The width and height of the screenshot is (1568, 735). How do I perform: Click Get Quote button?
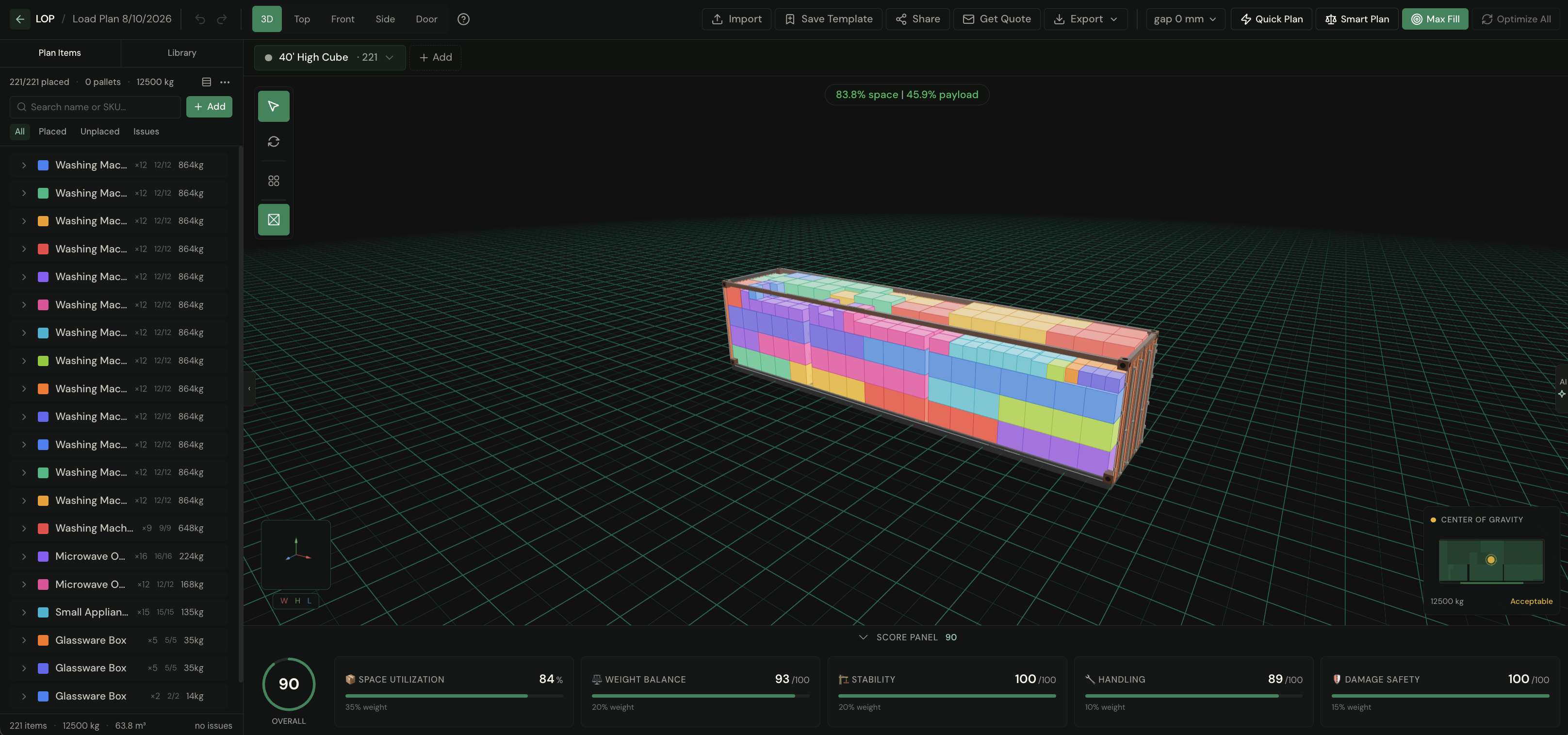996,19
